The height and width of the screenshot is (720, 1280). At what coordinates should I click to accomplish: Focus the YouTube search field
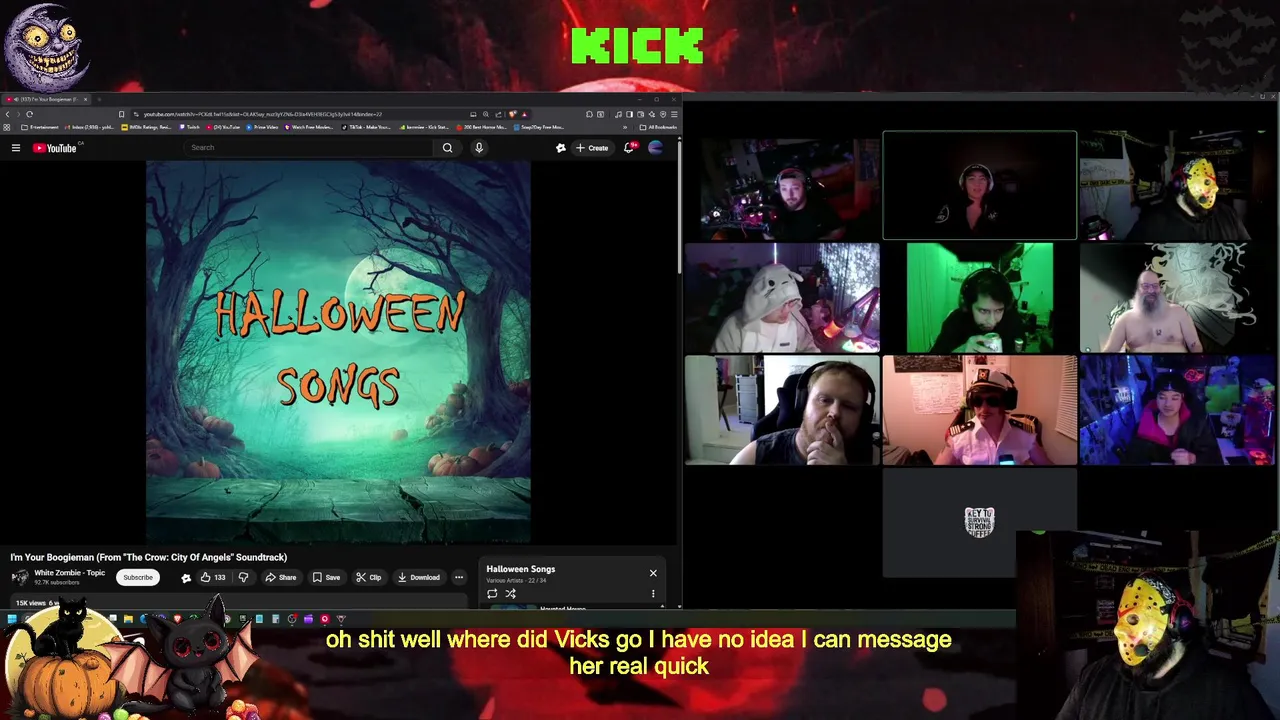click(x=310, y=148)
